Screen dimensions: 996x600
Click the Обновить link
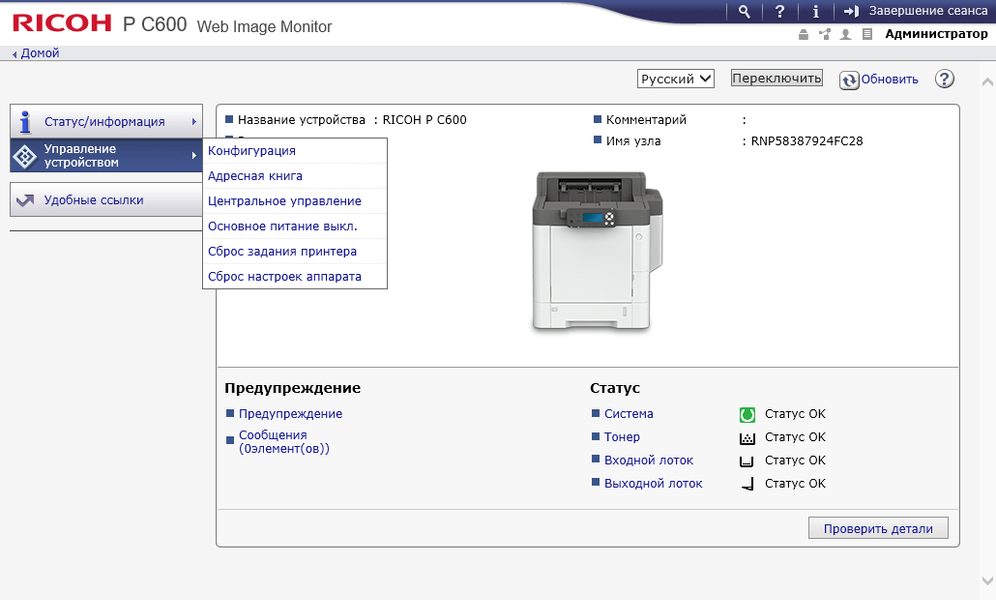tap(889, 79)
